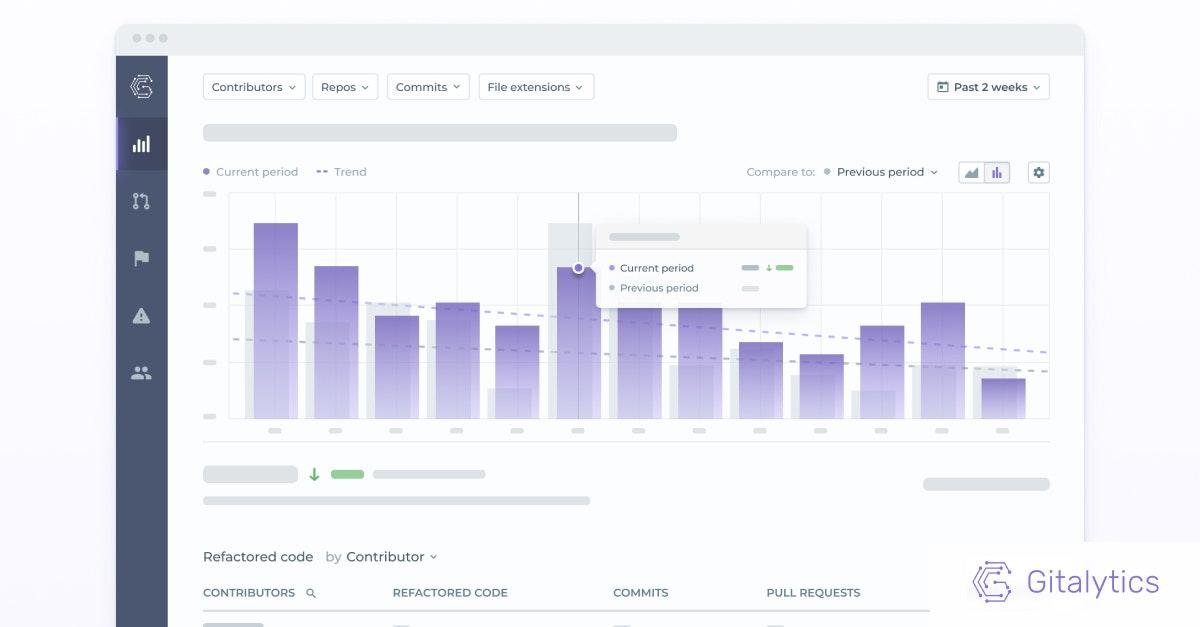This screenshot has height=627, width=1200.
Task: Open the contributors people icon in sidebar
Action: 141,374
